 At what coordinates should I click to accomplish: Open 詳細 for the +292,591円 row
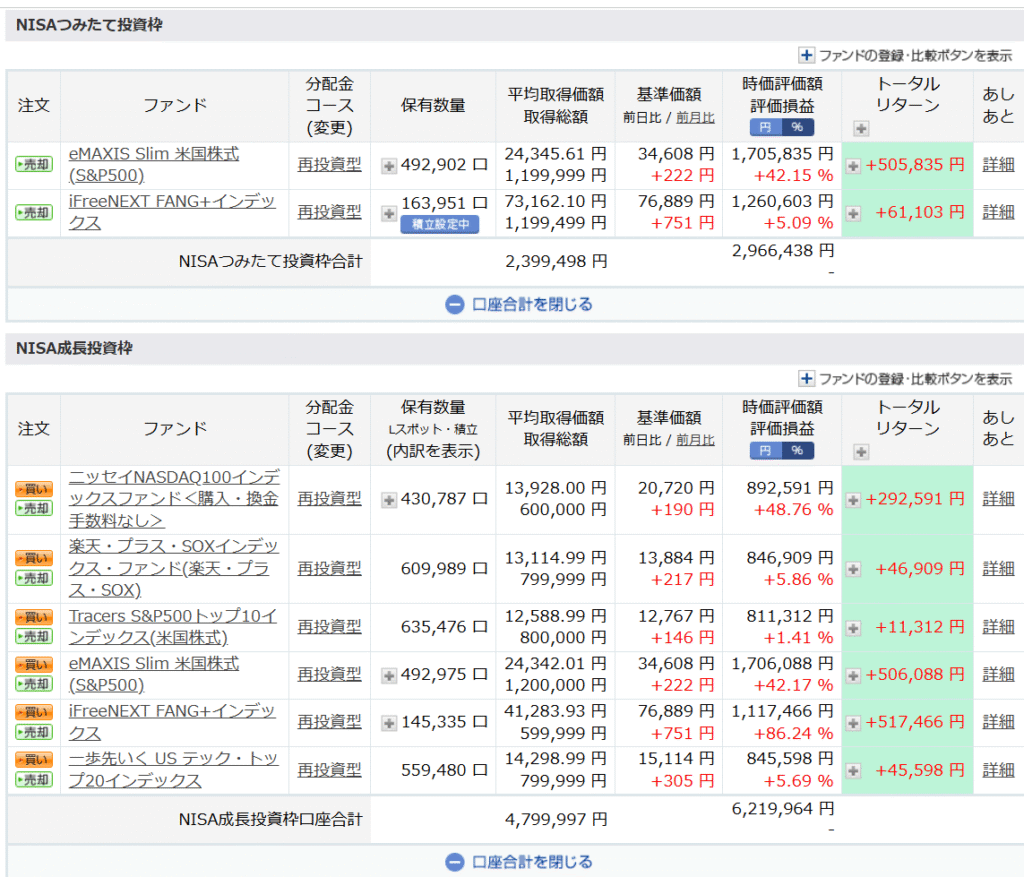pos(999,499)
